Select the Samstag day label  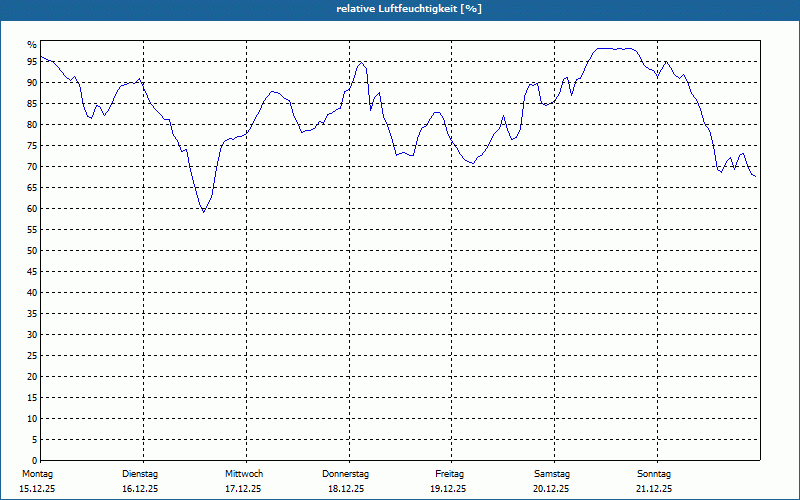tap(552, 474)
